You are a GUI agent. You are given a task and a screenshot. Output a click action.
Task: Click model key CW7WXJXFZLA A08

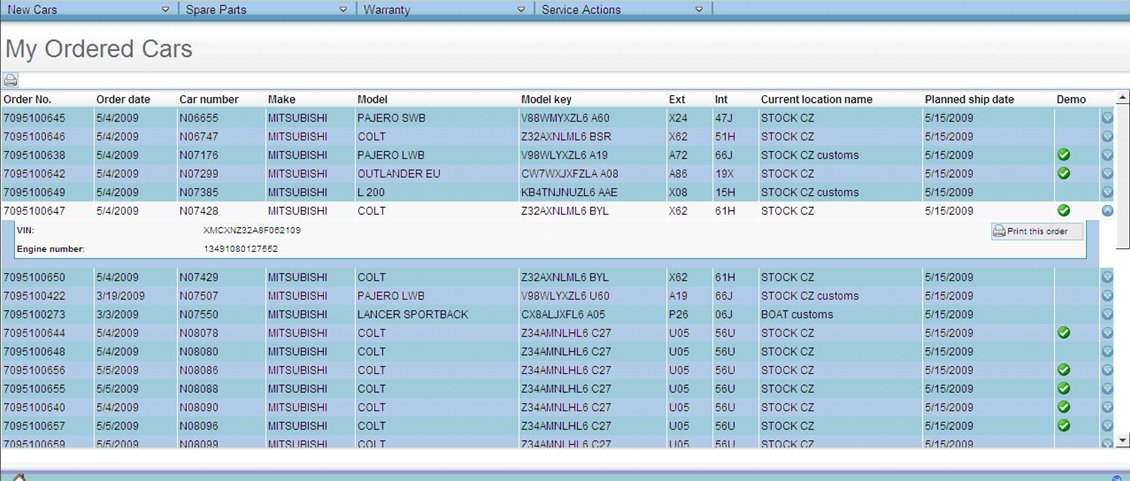pyautogui.click(x=569, y=174)
